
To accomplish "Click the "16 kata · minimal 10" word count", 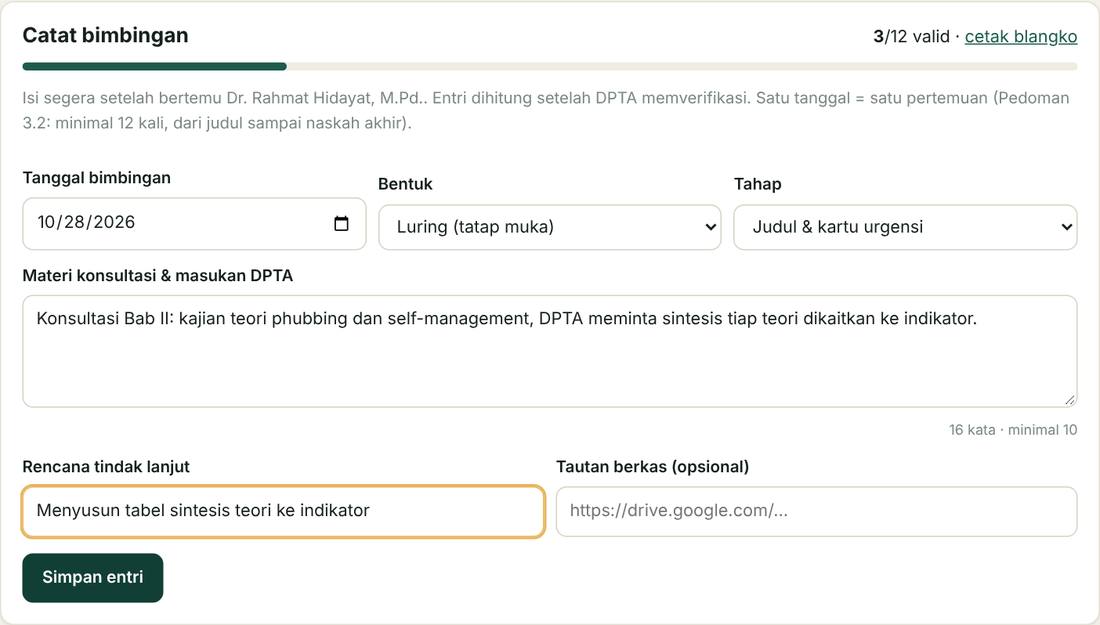I will coord(1013,429).
